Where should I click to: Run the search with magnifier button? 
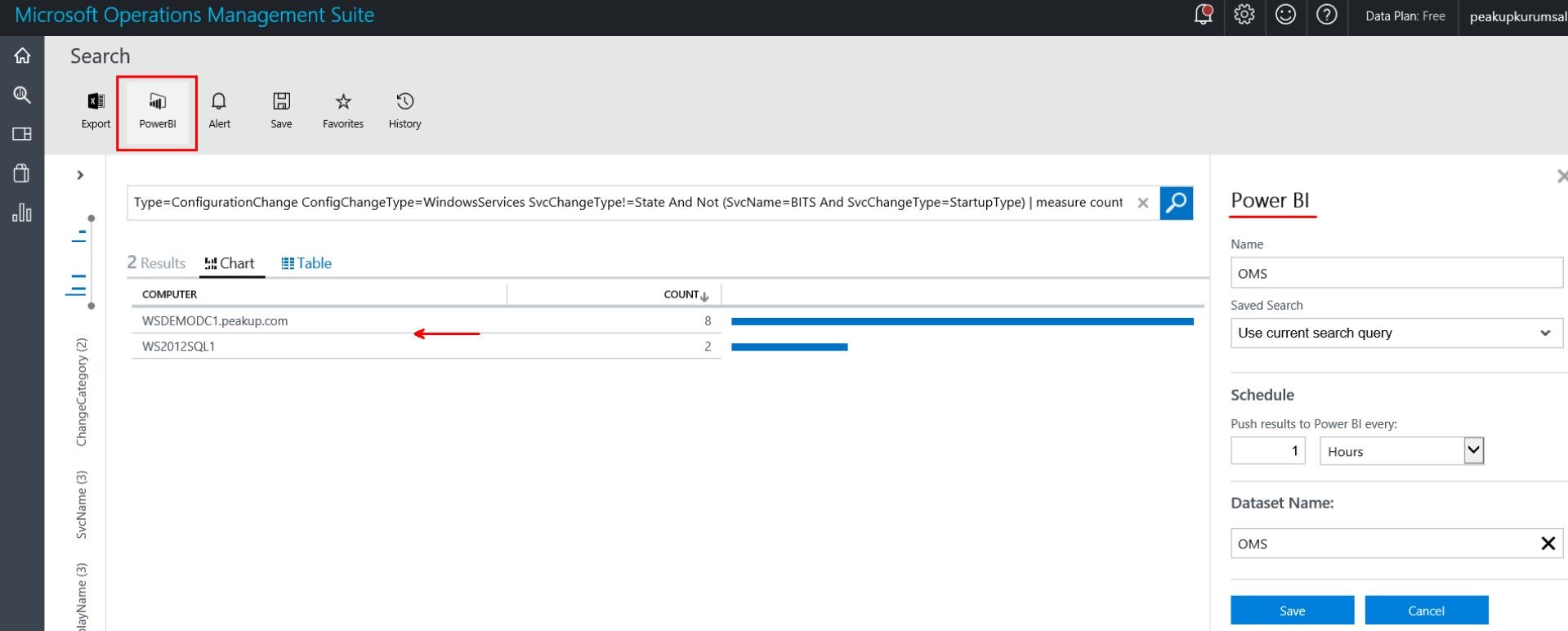pos(1176,203)
